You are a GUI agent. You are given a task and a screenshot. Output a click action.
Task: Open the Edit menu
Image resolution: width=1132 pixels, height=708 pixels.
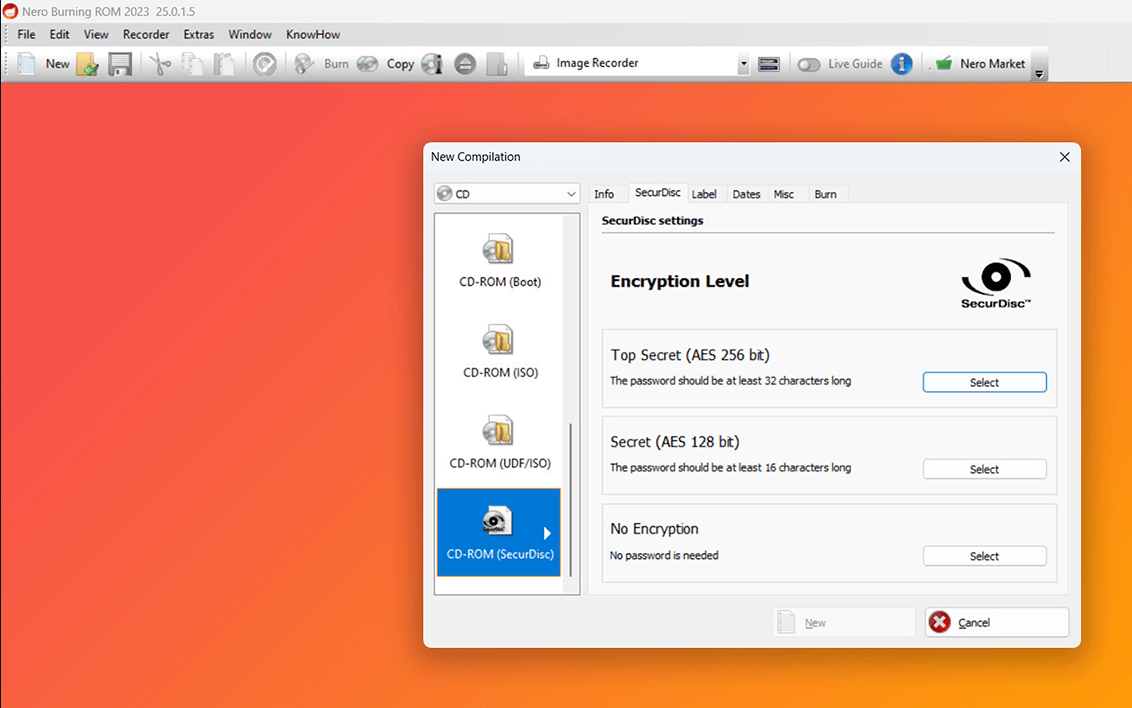tap(59, 34)
